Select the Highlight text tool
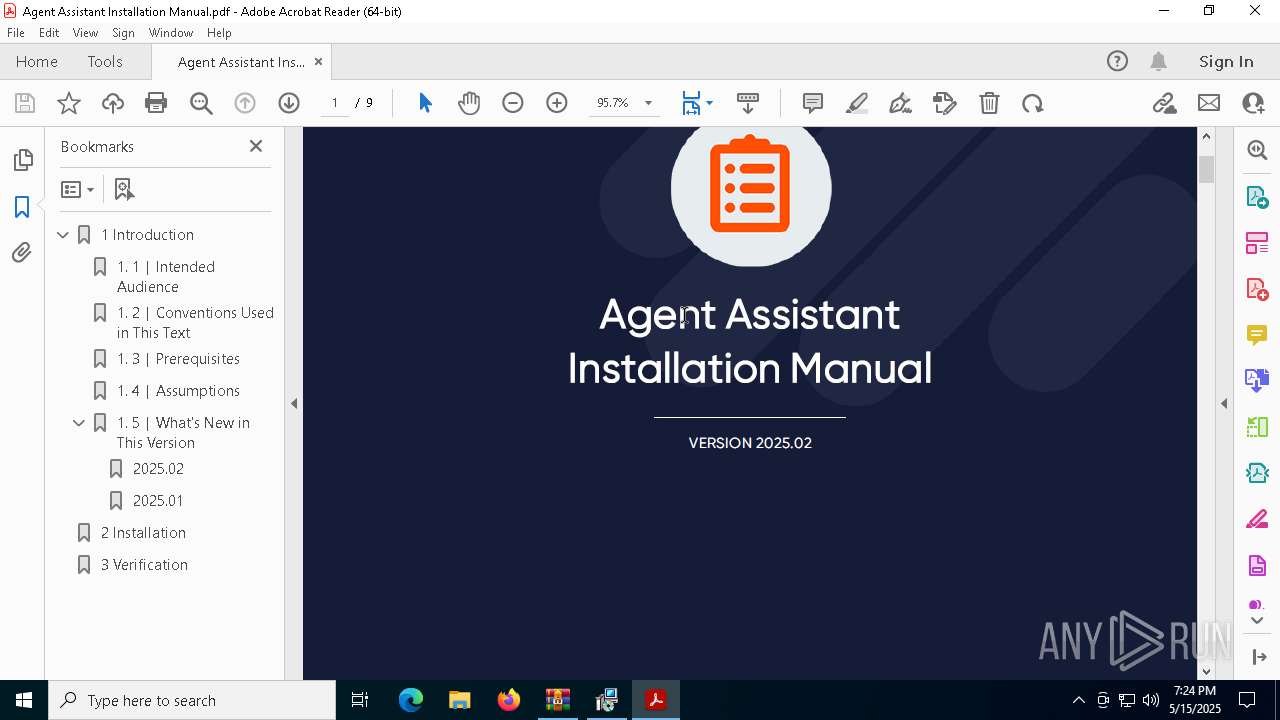 pos(857,103)
